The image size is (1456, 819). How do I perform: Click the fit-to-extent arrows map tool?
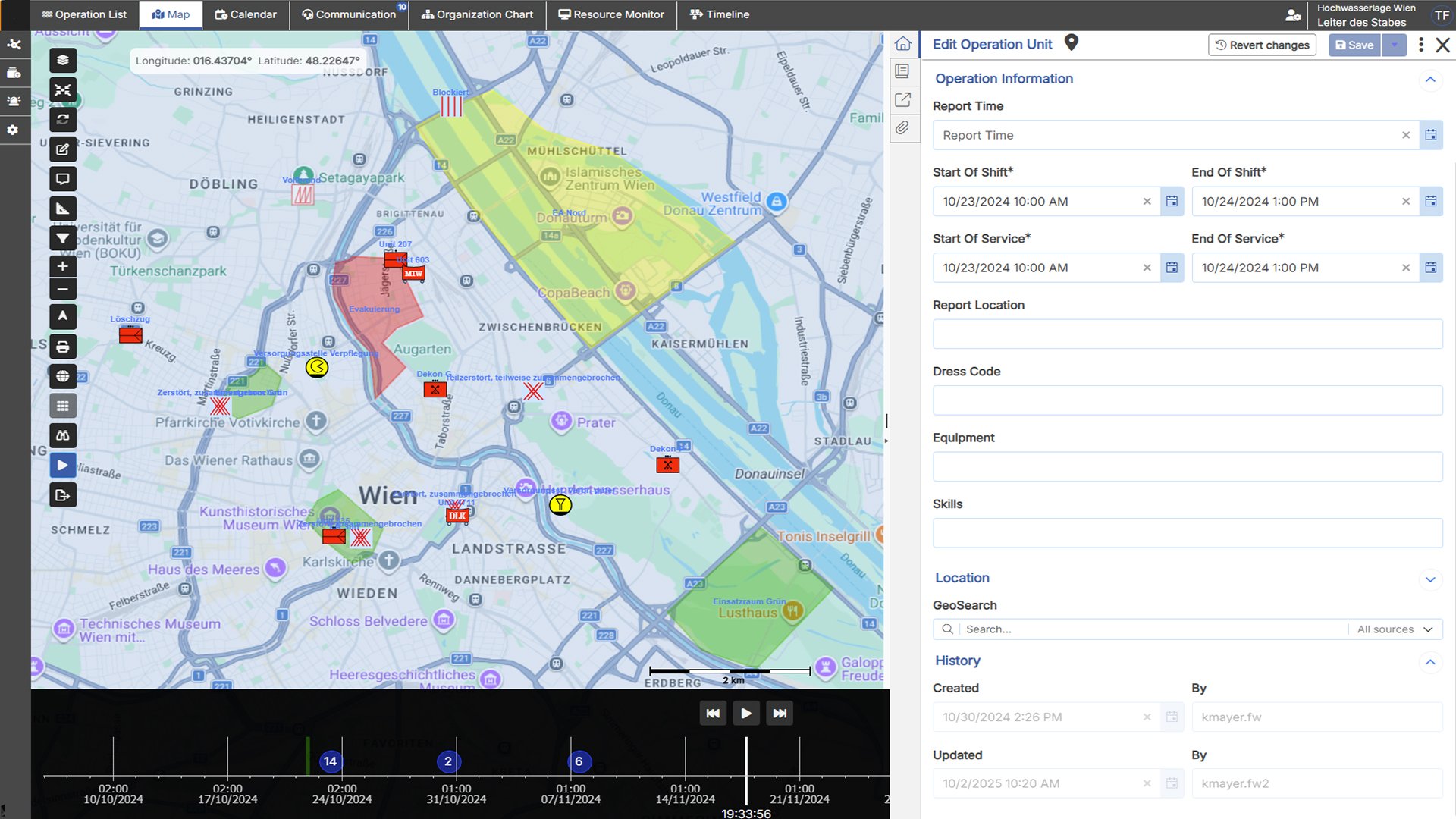click(x=63, y=89)
